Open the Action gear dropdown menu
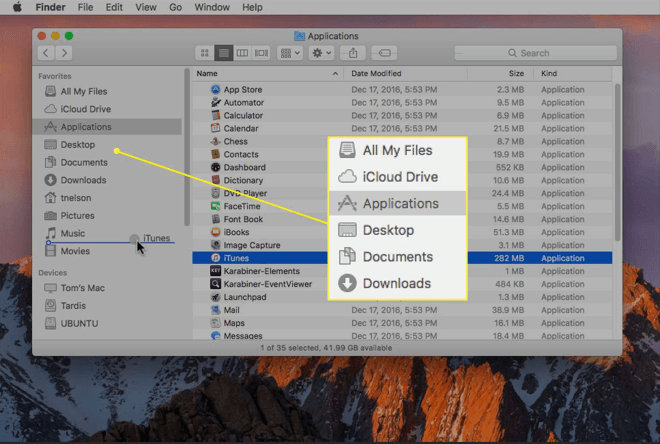The width and height of the screenshot is (660, 444). pyautogui.click(x=321, y=52)
